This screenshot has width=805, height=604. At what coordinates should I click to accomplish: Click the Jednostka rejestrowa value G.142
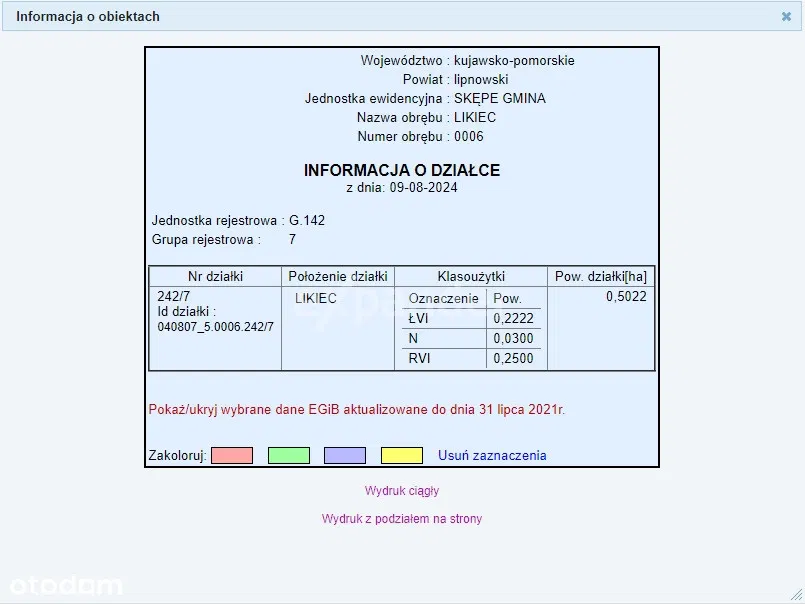[307, 220]
